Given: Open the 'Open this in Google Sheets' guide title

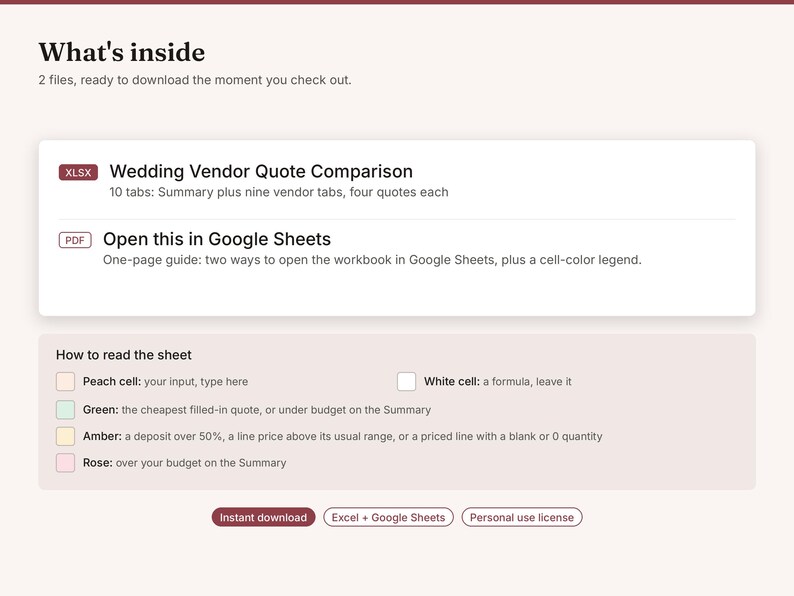Looking at the screenshot, I should pos(217,239).
